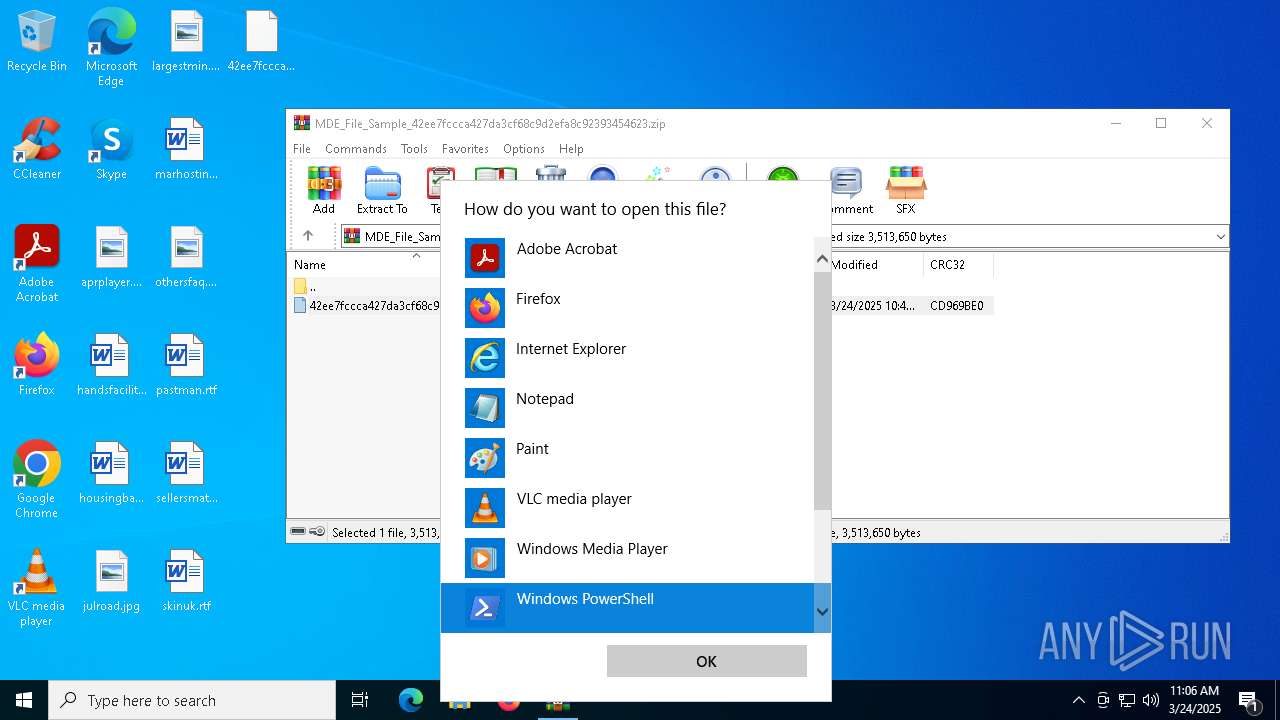Open Edge from the taskbar
The height and width of the screenshot is (720, 1280).
pyautogui.click(x=411, y=700)
